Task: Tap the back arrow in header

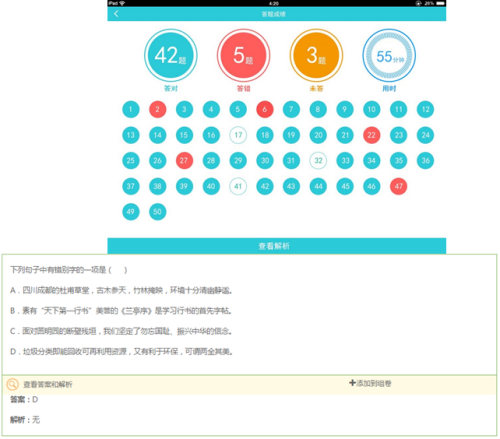Action: pos(116,14)
